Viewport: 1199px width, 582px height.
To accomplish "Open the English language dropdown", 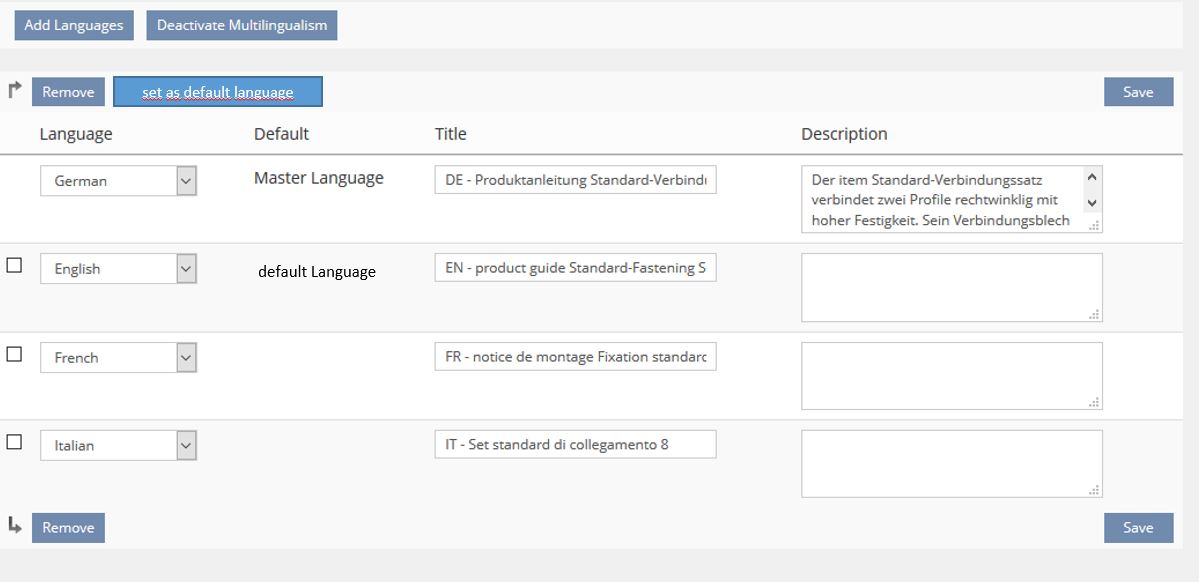I will (186, 269).
